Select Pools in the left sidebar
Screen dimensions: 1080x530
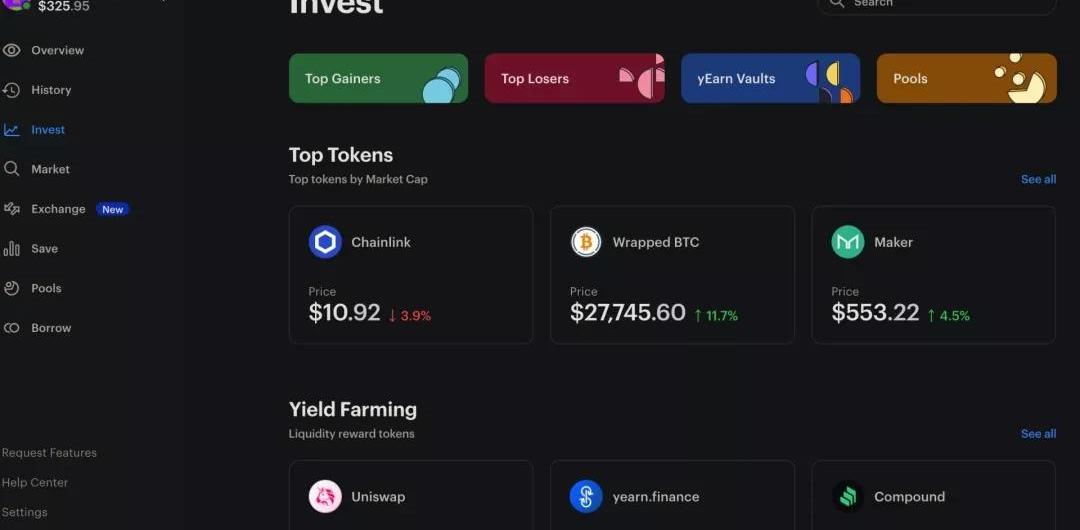point(46,288)
